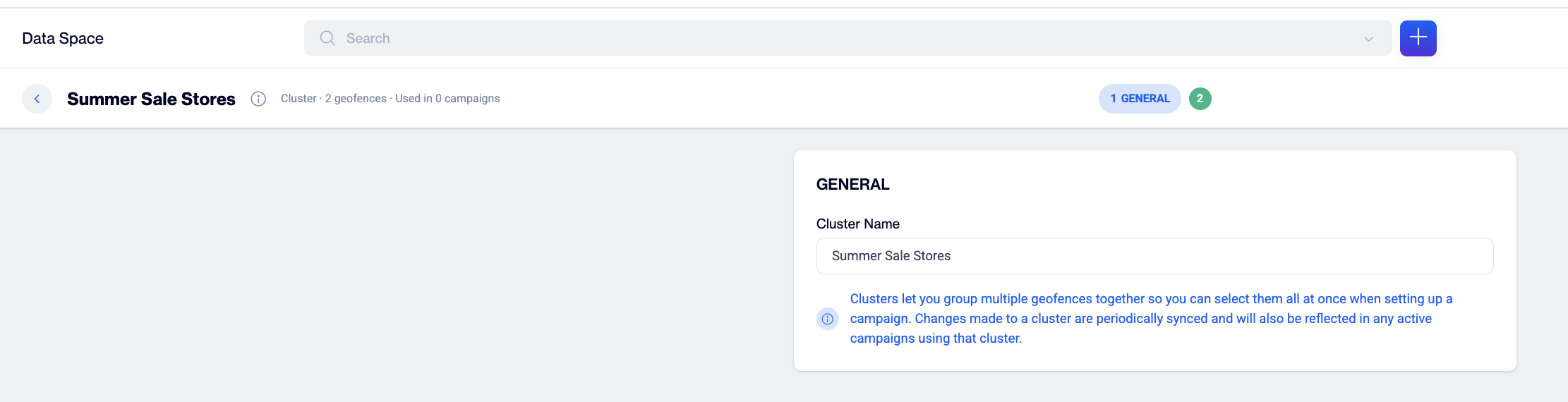Click the 2 geofences text in the header
The width and height of the screenshot is (1568, 402).
pyautogui.click(x=356, y=99)
